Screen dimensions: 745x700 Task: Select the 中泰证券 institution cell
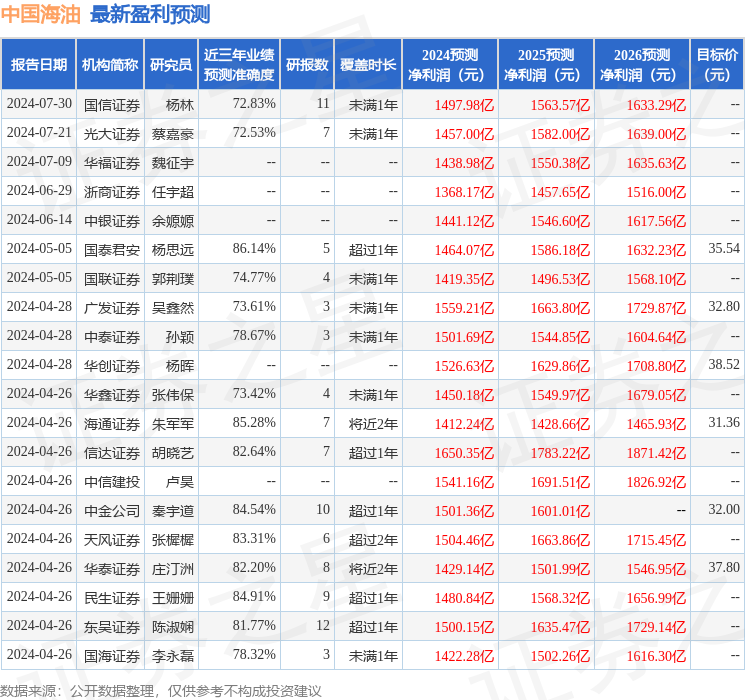coord(112,336)
